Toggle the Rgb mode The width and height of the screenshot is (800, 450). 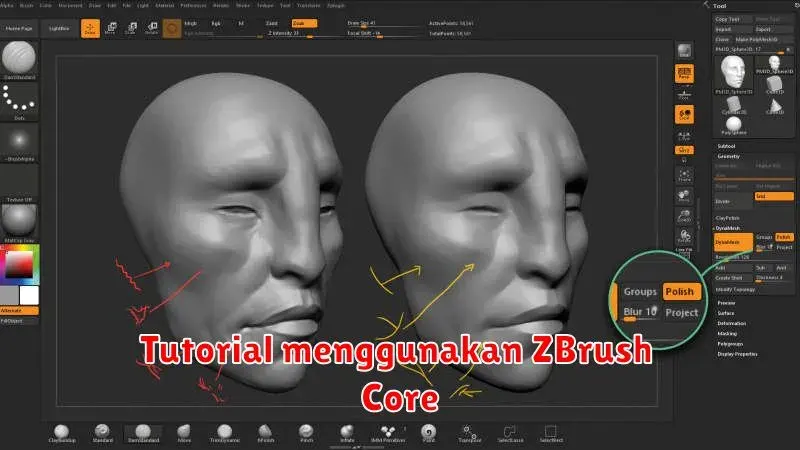tap(216, 23)
